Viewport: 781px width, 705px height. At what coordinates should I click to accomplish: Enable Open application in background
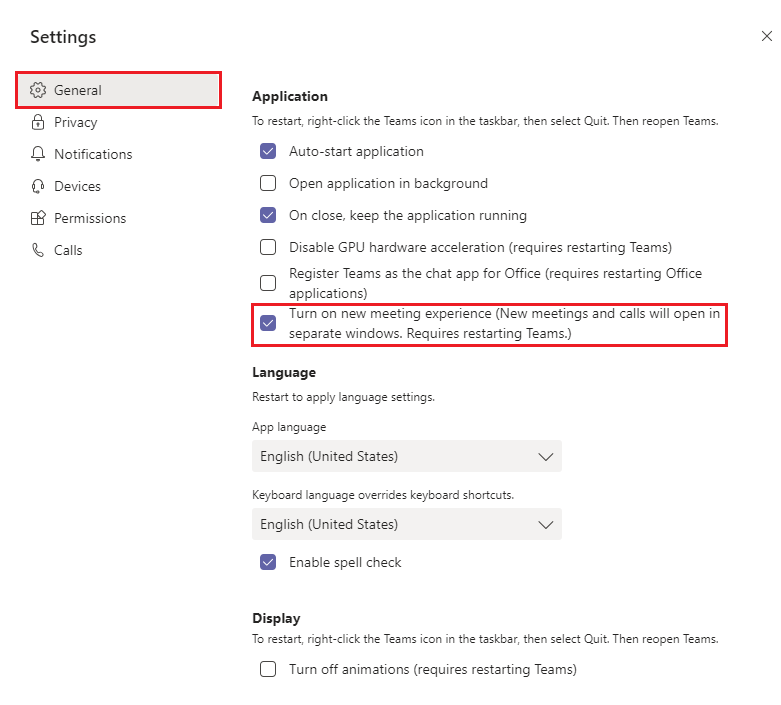268,183
